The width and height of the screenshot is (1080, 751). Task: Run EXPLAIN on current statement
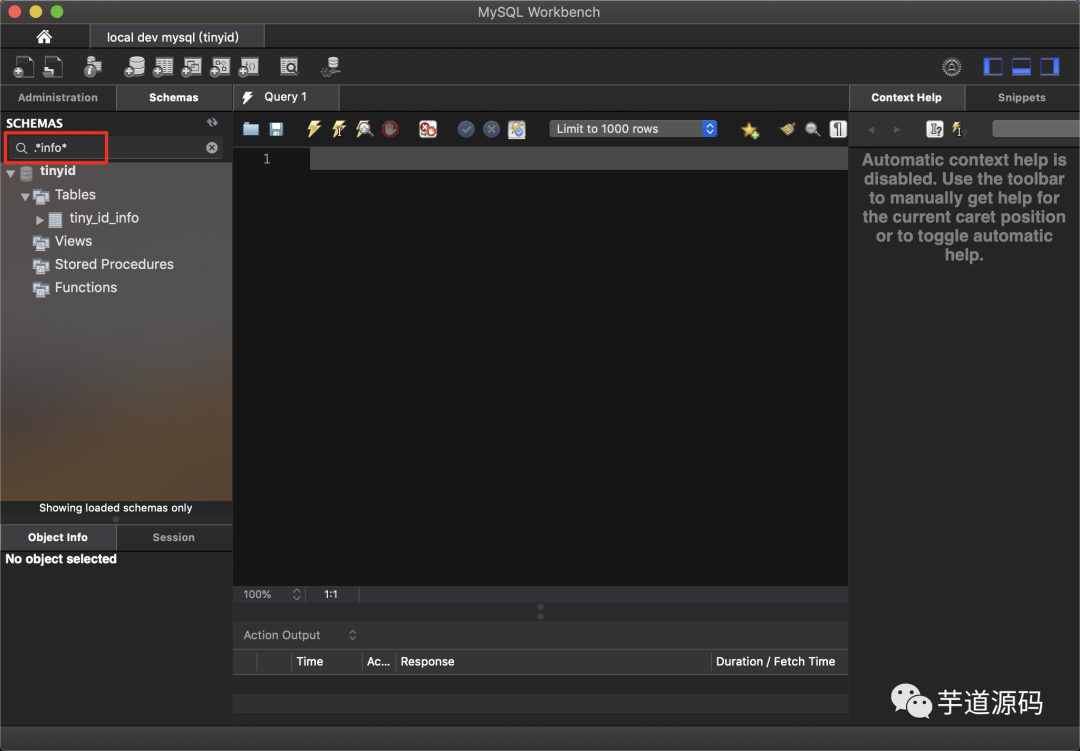pyautogui.click(x=364, y=129)
